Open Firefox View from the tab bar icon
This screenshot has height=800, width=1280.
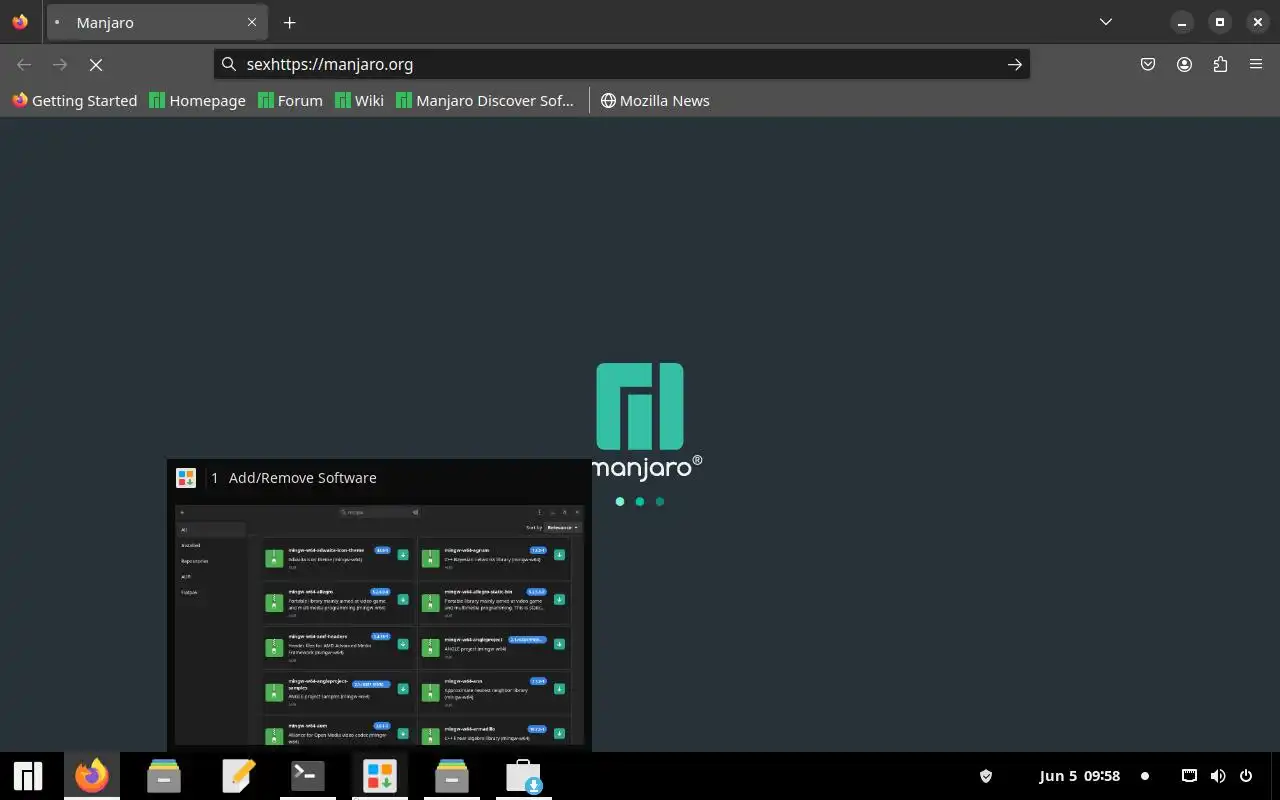click(20, 22)
